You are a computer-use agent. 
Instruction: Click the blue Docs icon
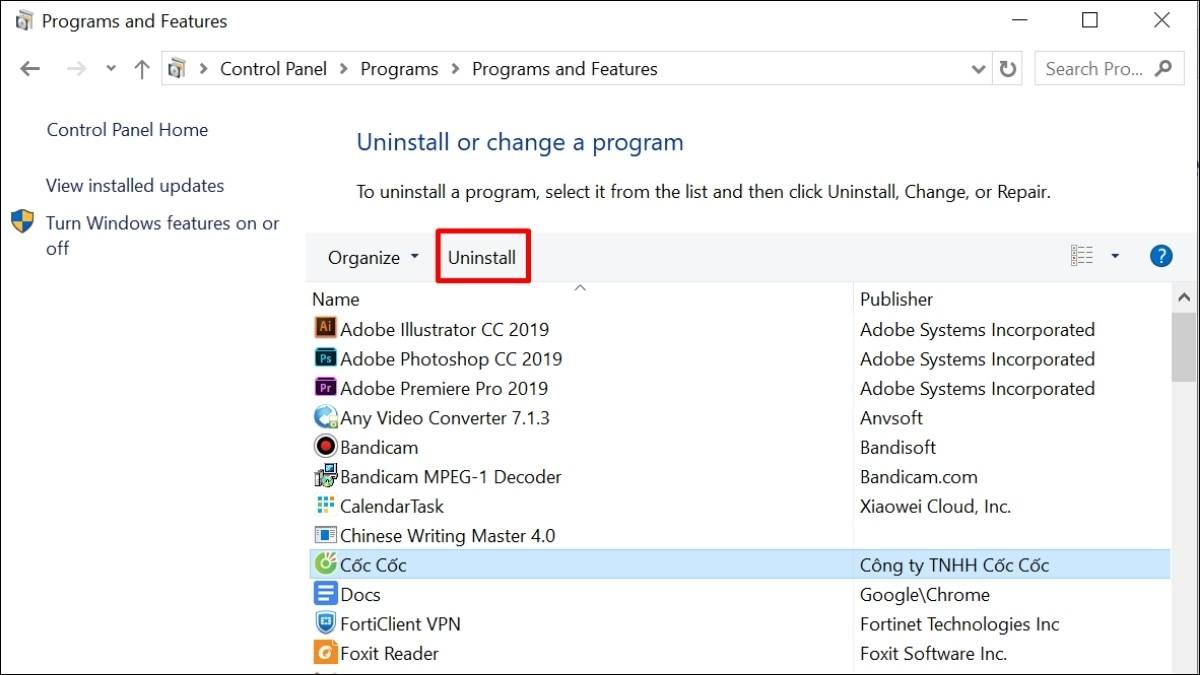325,594
